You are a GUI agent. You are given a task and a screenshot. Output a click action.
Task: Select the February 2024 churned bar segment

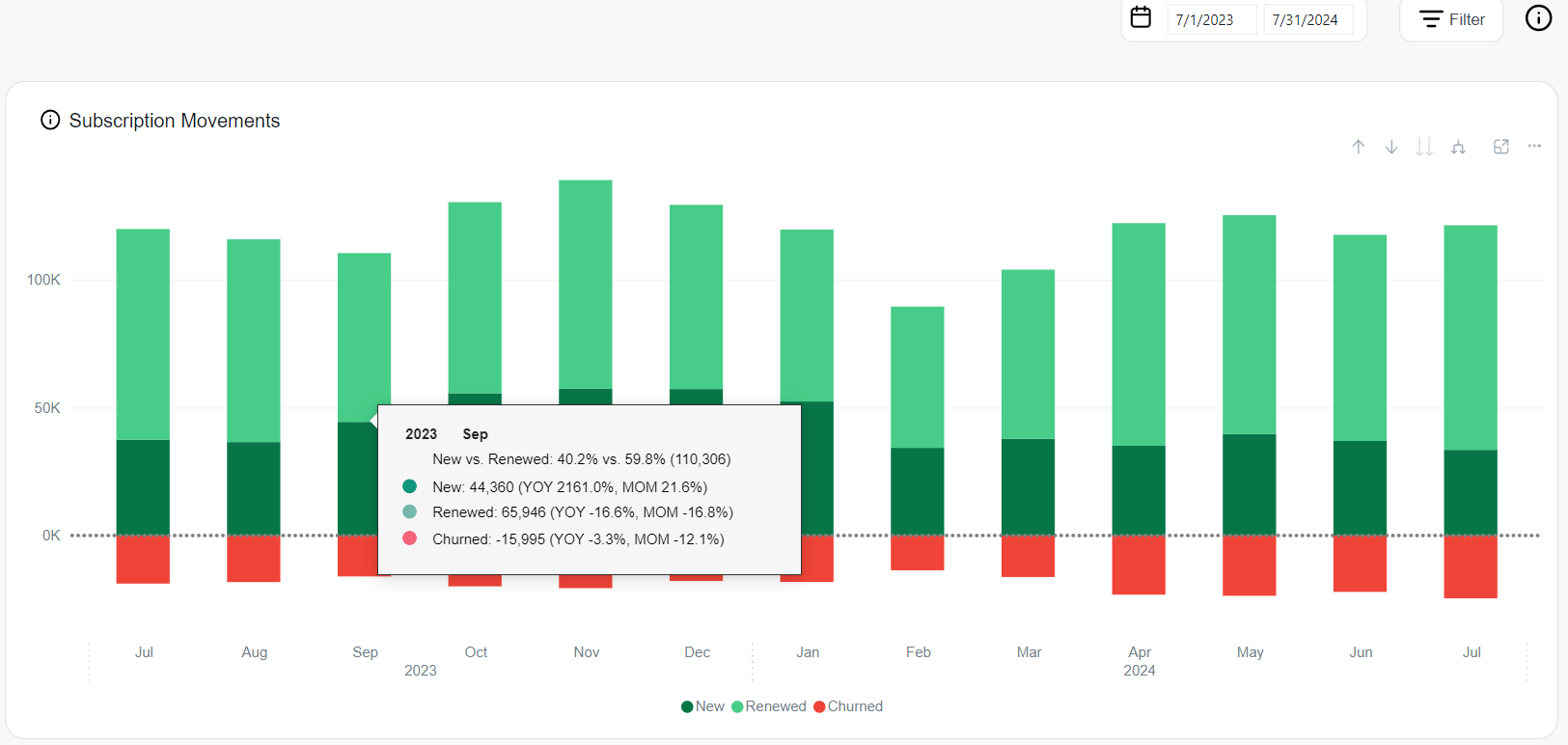click(918, 553)
